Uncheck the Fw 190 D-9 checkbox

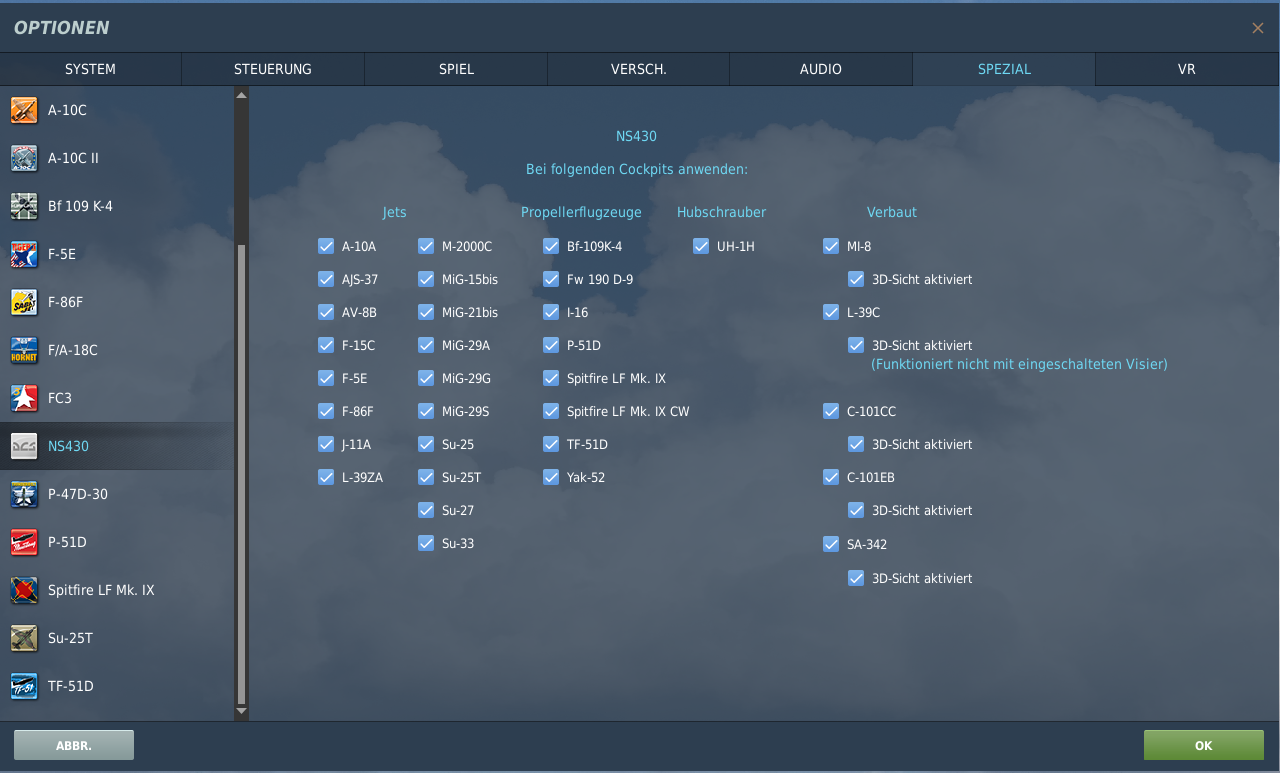[x=551, y=279]
